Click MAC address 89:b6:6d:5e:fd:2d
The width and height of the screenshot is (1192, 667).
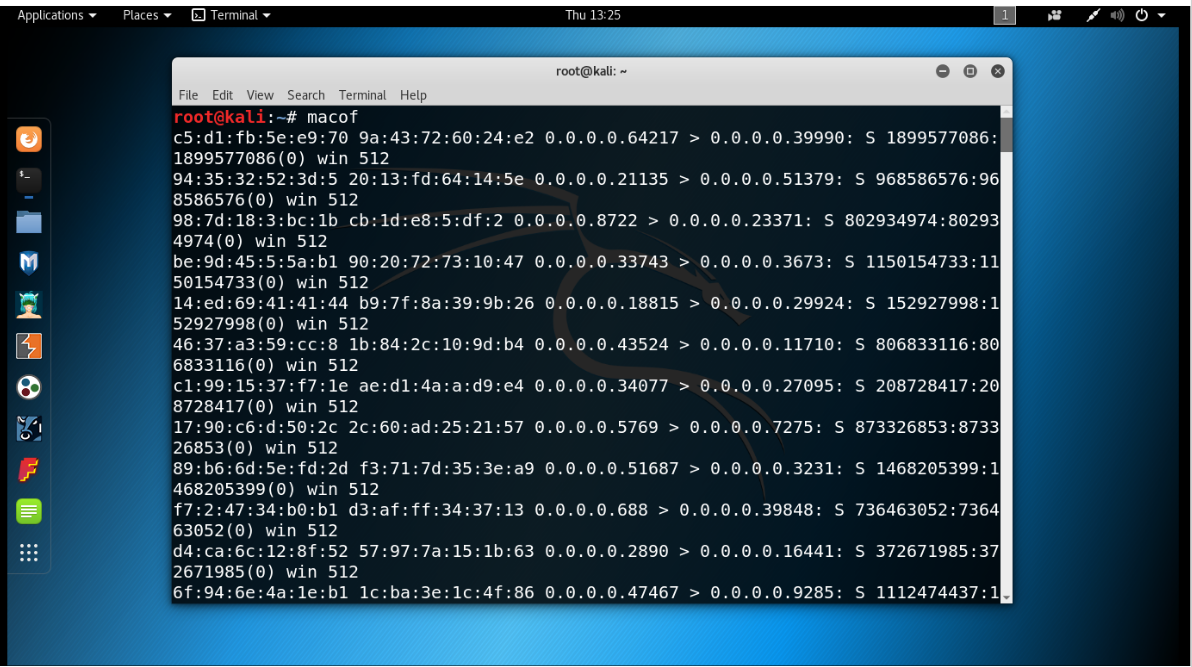[261, 468]
